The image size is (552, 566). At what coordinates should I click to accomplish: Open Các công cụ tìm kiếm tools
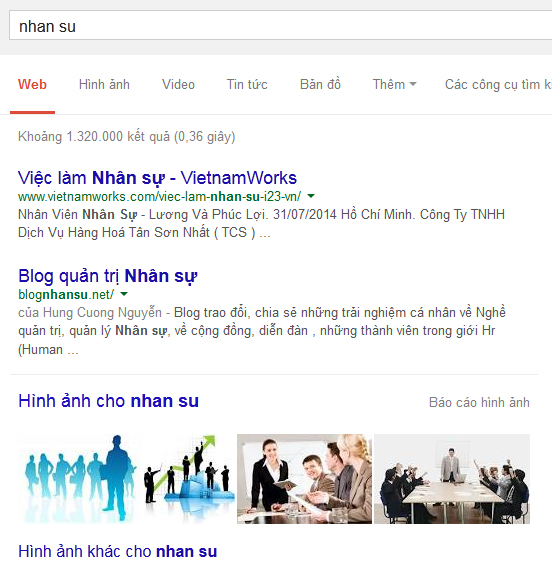(x=498, y=84)
